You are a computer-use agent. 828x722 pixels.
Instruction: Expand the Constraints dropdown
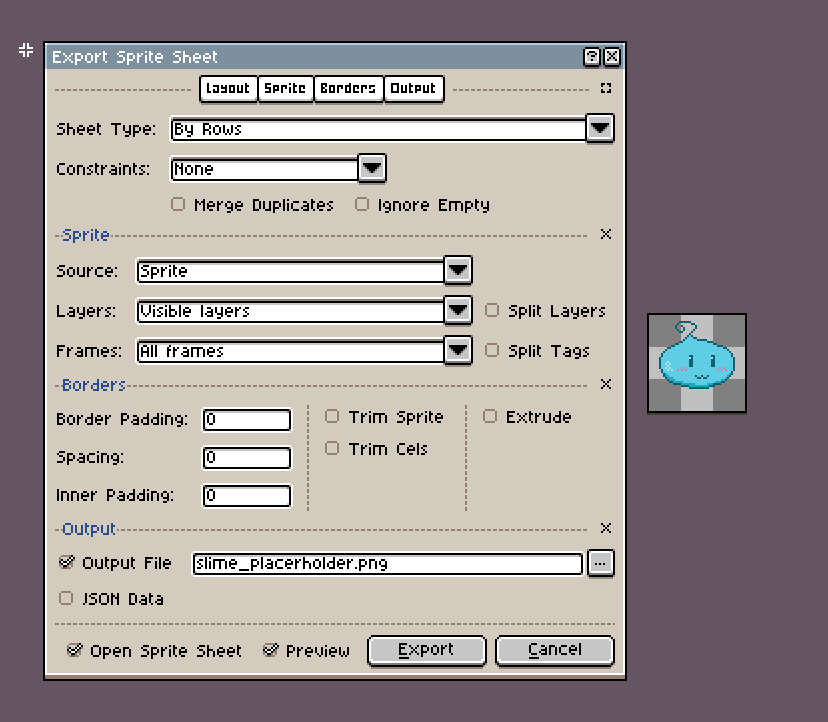372,168
